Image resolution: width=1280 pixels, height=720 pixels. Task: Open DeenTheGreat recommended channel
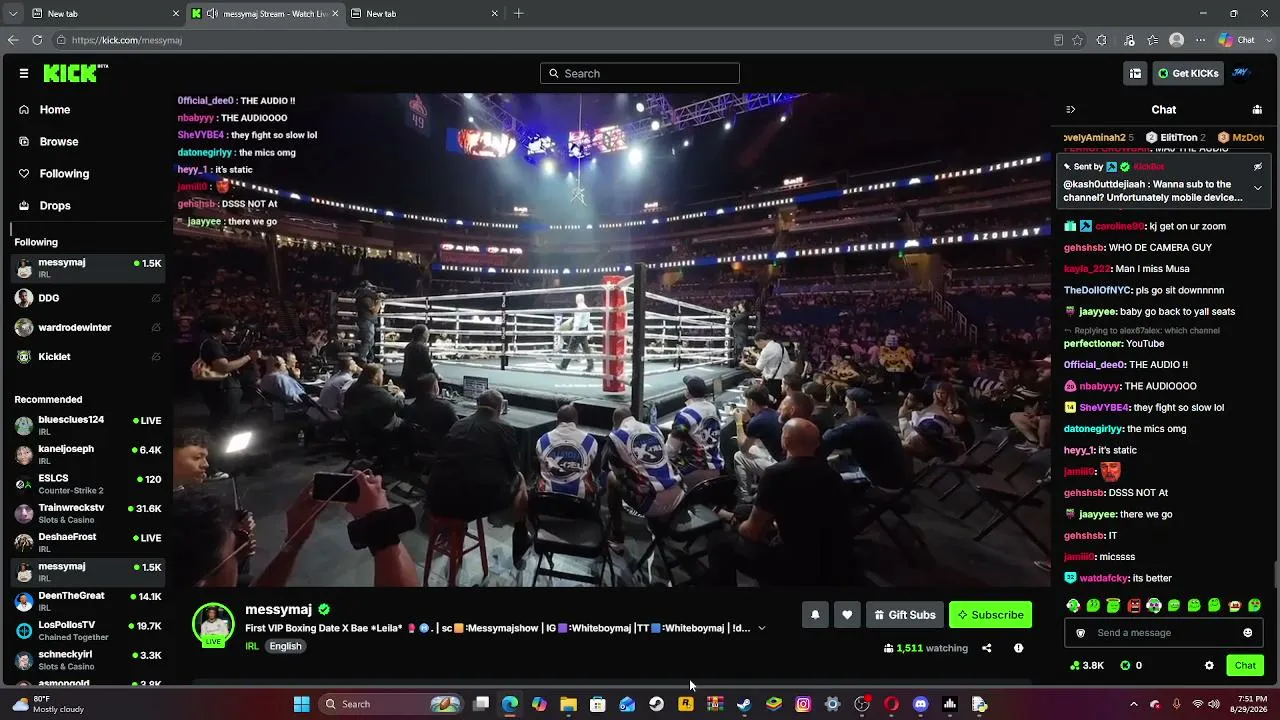coord(88,601)
